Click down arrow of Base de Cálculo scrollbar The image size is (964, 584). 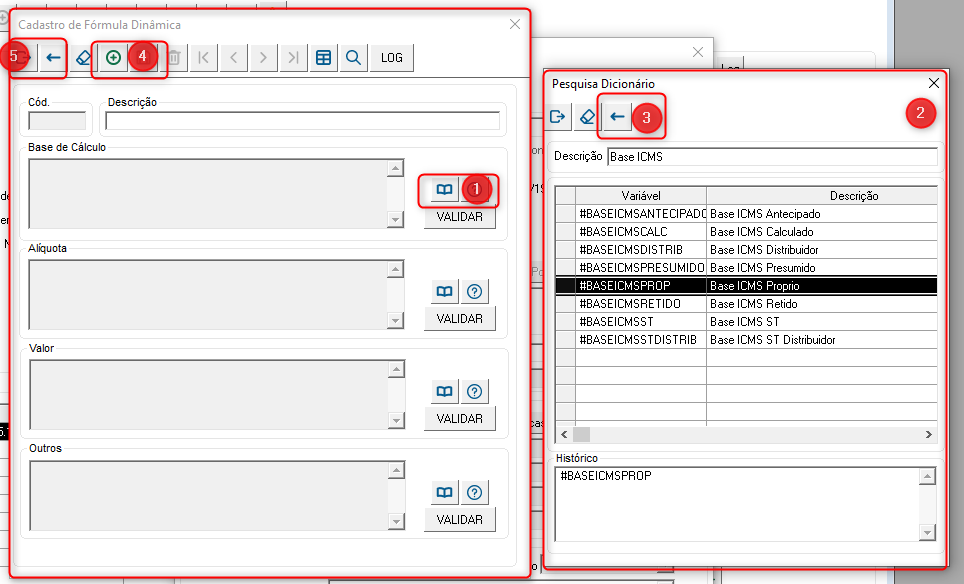(396, 219)
